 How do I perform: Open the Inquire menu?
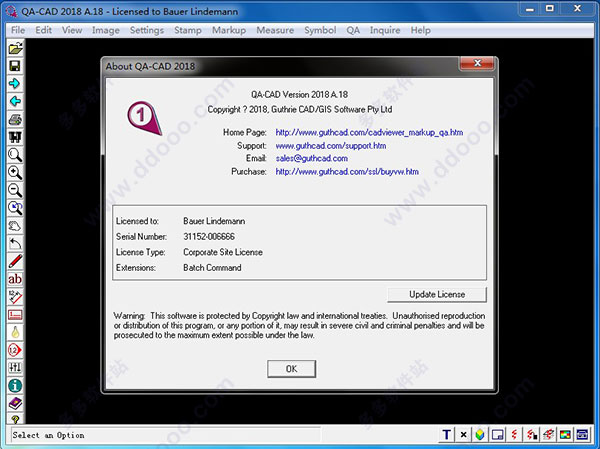pos(385,30)
